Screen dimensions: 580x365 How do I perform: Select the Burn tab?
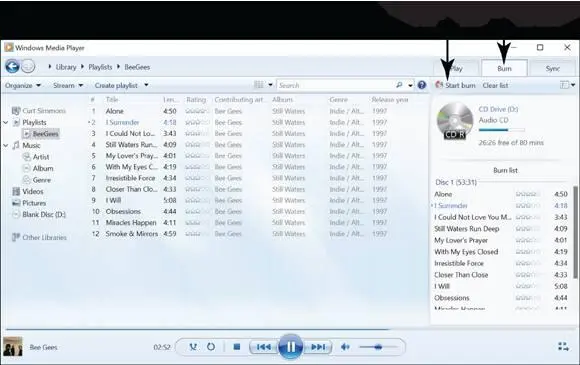pyautogui.click(x=504, y=68)
